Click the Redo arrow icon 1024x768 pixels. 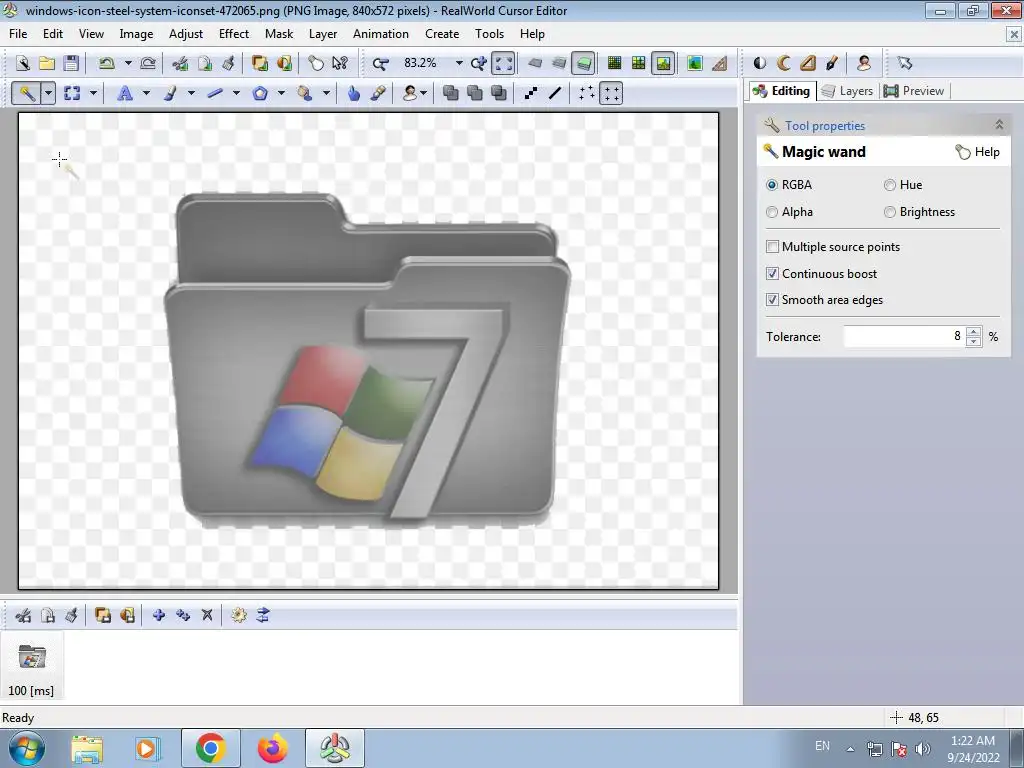[148, 63]
